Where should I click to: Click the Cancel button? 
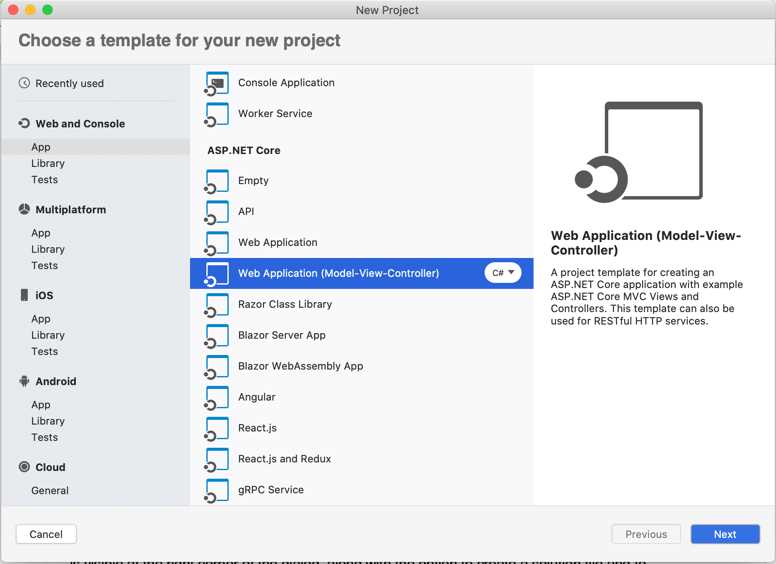point(46,534)
